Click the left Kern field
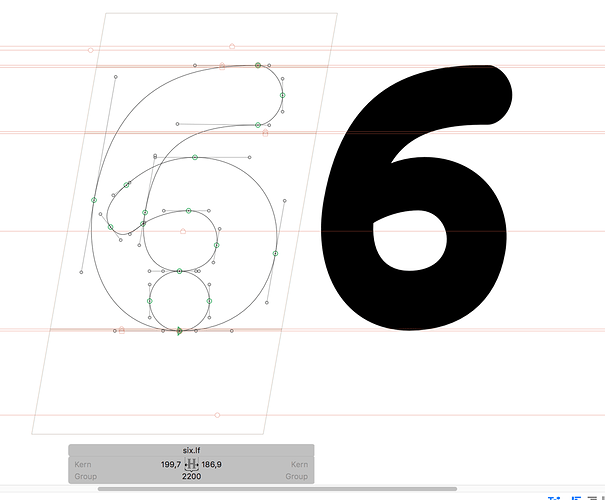The image size is (605, 500). 83,465
